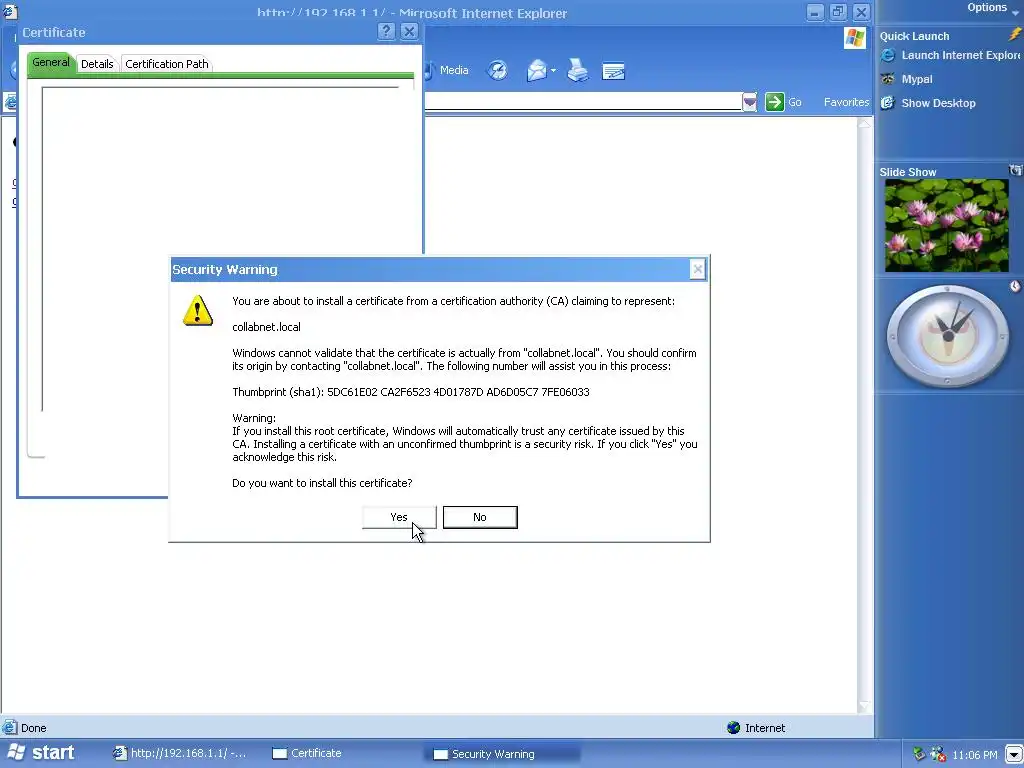Click the network connection tray icon
The height and width of the screenshot is (768, 1024).
pos(920,754)
